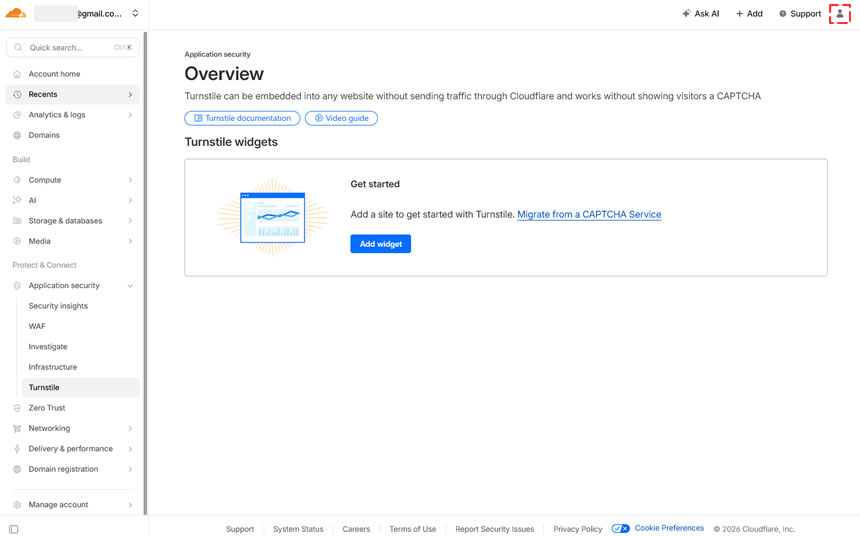Open Turnstile documentation link button
The image size is (860, 536).
[x=242, y=118]
